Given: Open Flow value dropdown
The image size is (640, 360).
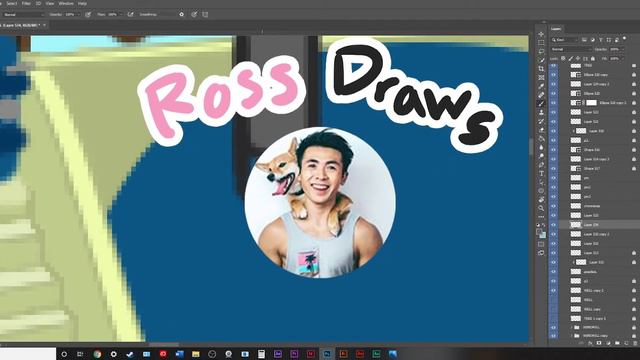Looking at the screenshot, I should click(121, 14).
